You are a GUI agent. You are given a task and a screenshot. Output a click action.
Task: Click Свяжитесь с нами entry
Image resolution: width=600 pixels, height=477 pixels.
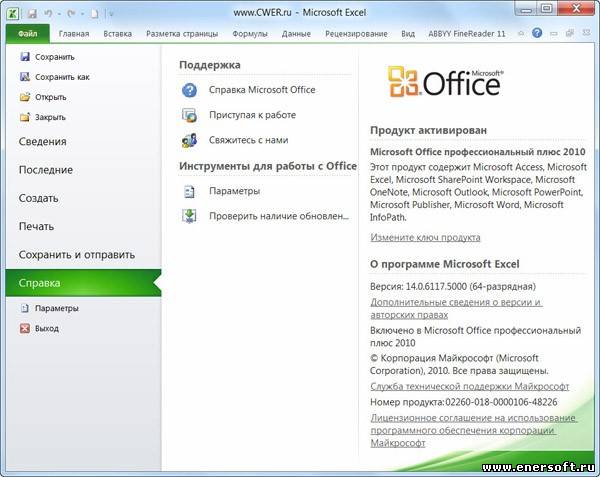248,140
